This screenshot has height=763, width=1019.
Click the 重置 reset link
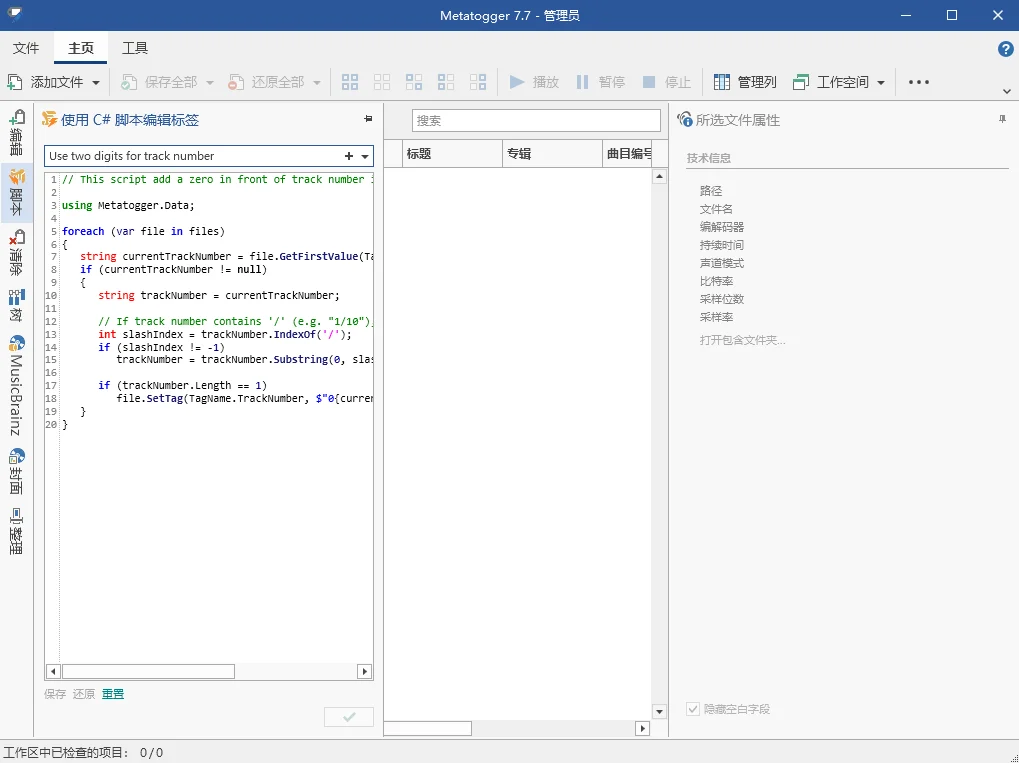(x=113, y=694)
